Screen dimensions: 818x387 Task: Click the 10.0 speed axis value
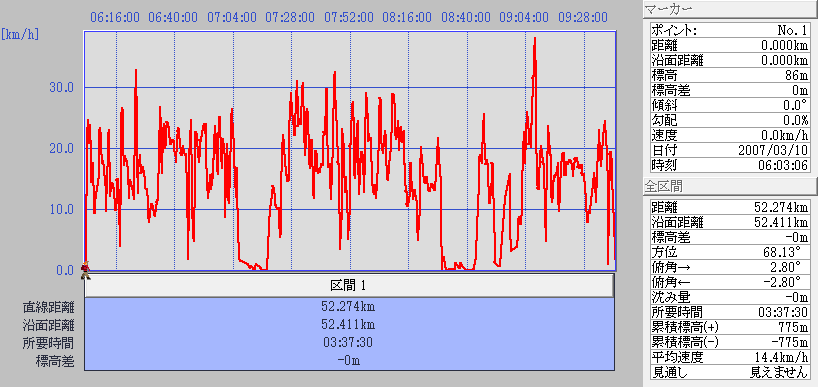pos(61,209)
